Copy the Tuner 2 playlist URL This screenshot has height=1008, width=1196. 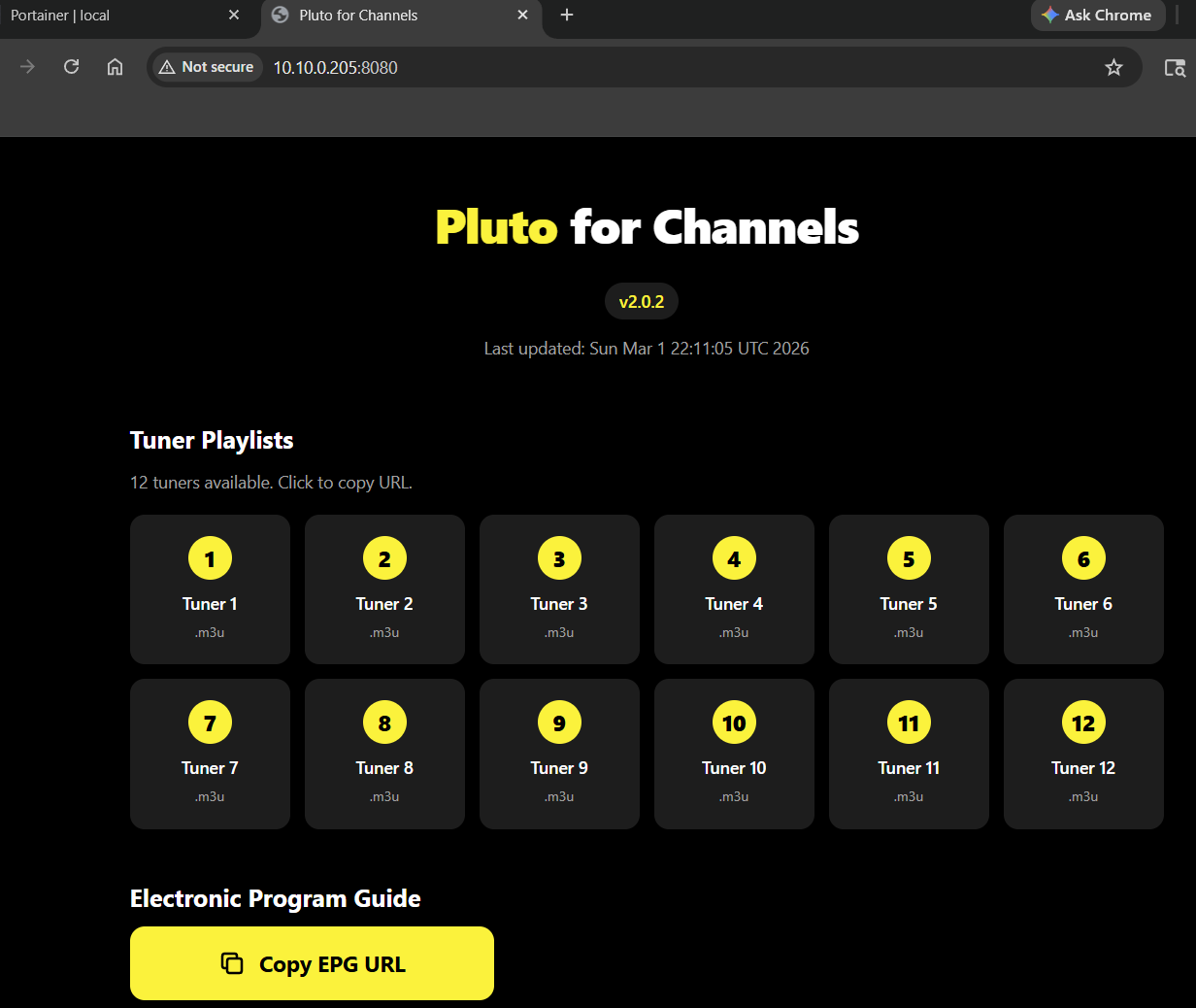384,589
